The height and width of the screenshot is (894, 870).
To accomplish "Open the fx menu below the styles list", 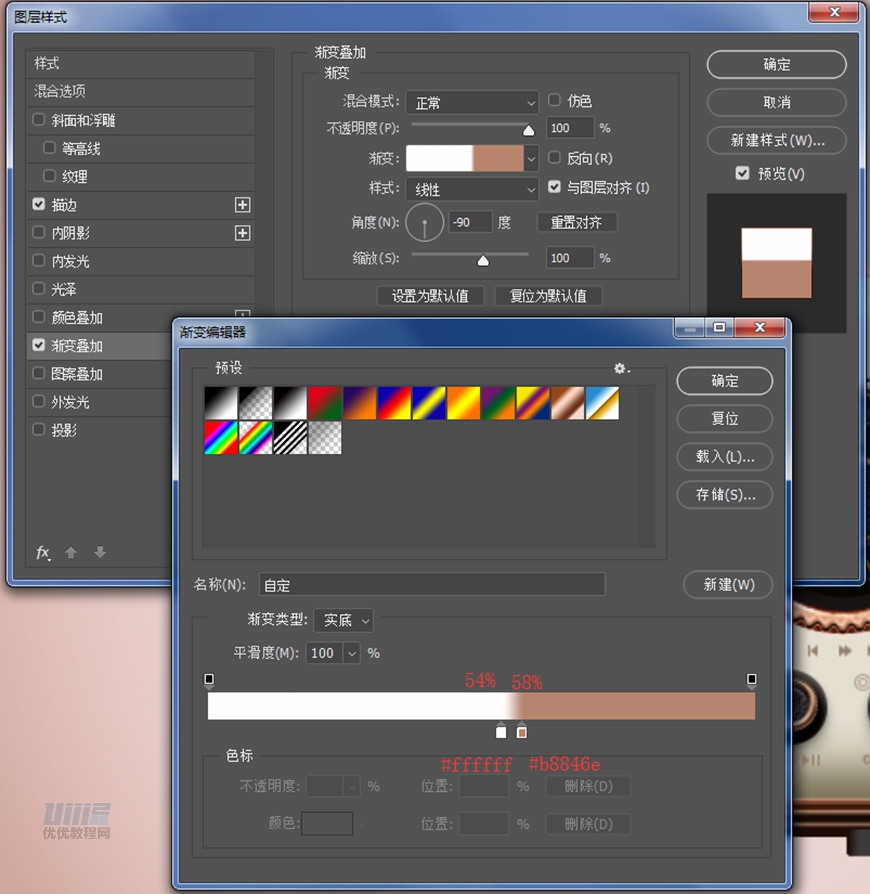I will point(43,552).
